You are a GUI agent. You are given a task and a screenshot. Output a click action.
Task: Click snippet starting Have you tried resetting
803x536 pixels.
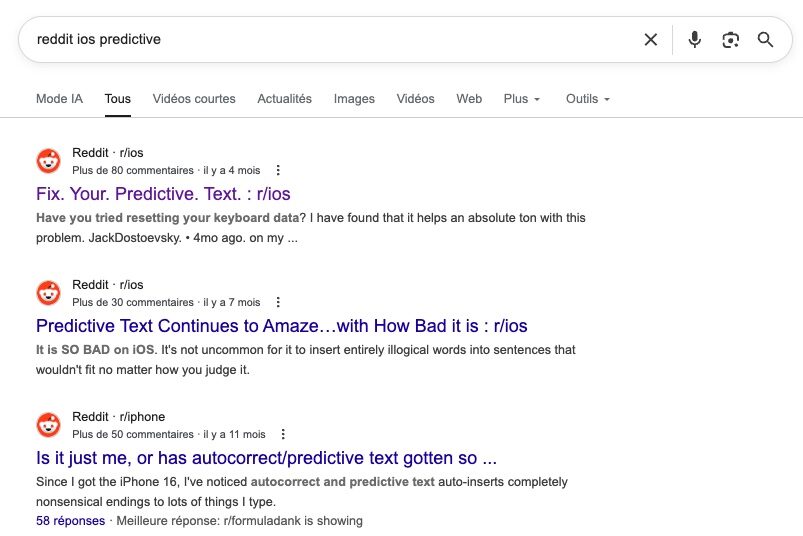tap(310, 228)
